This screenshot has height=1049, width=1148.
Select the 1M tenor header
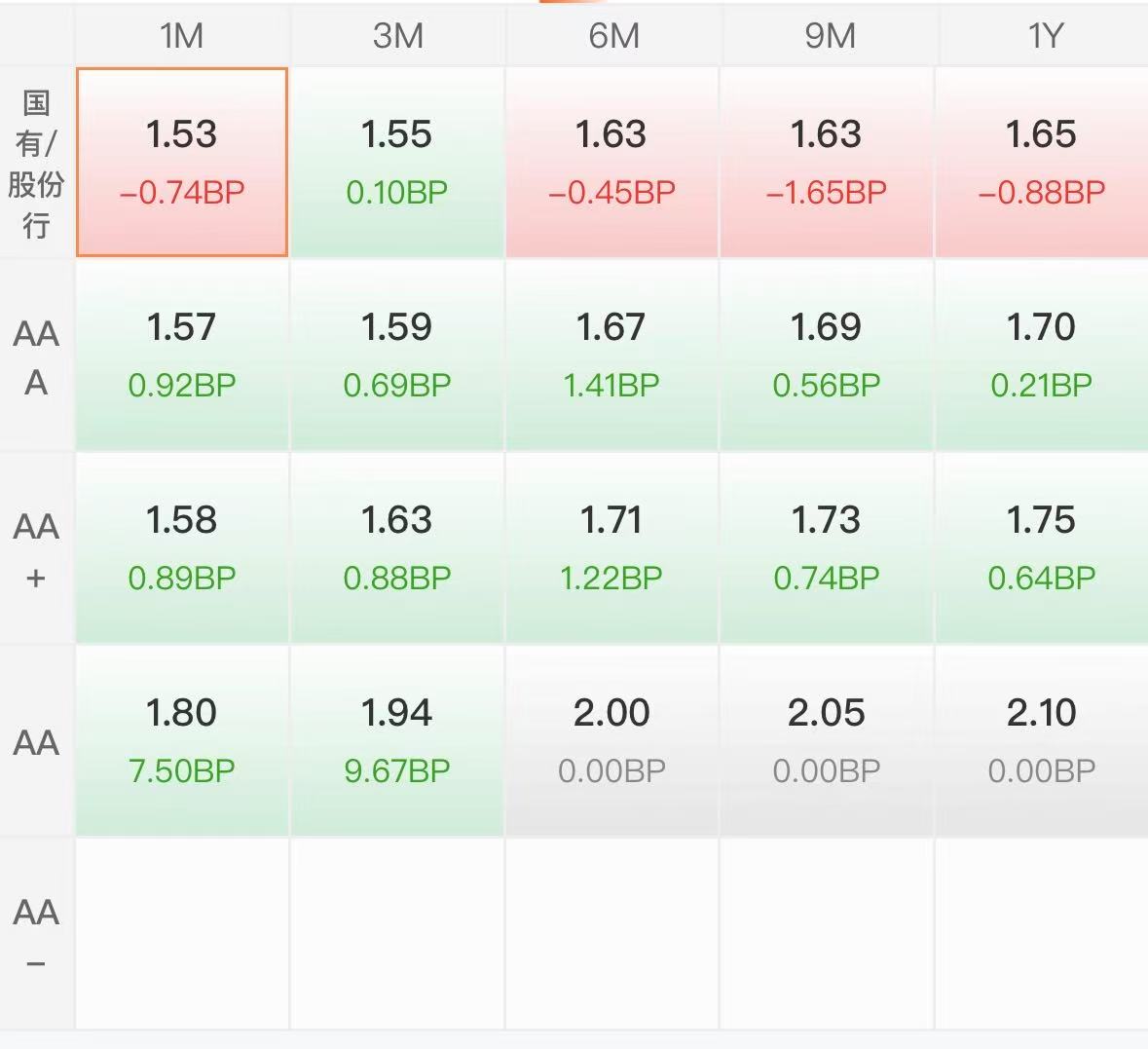pyautogui.click(x=181, y=35)
